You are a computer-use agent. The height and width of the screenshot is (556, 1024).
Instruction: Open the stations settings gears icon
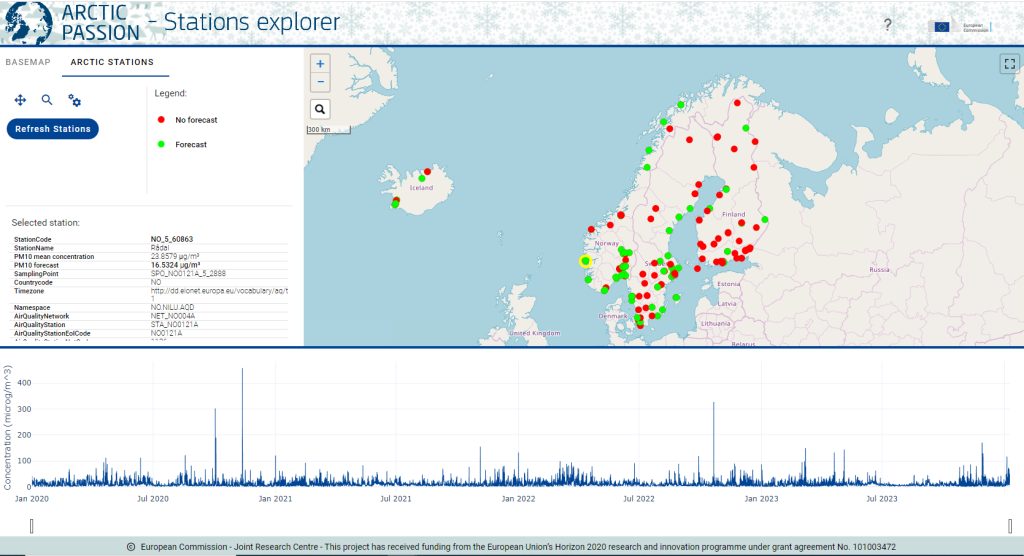coord(74,100)
